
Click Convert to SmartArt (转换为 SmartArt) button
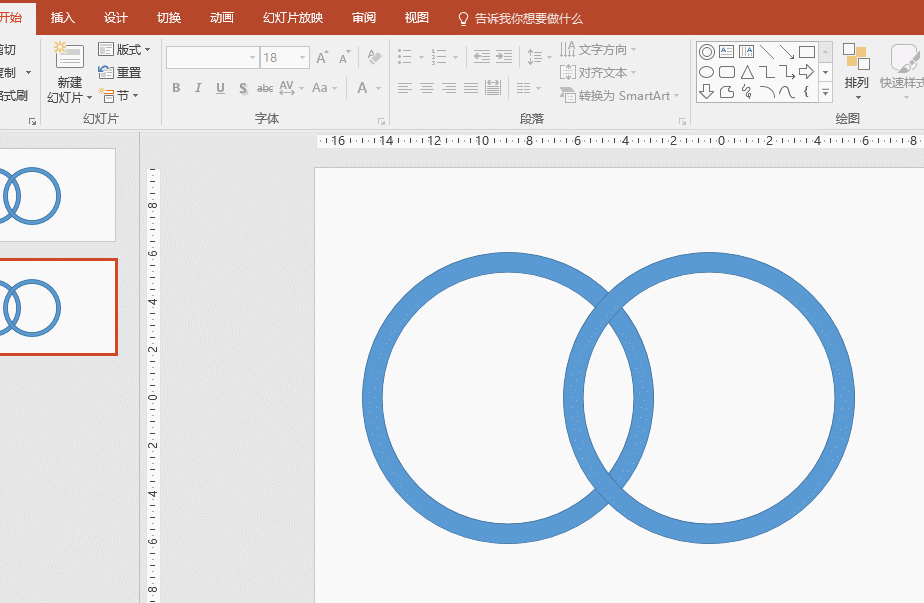[x=619, y=95]
